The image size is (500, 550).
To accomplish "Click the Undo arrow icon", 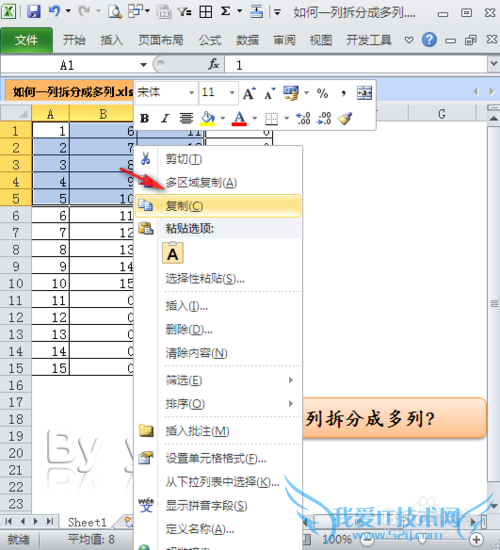I will pos(54,12).
